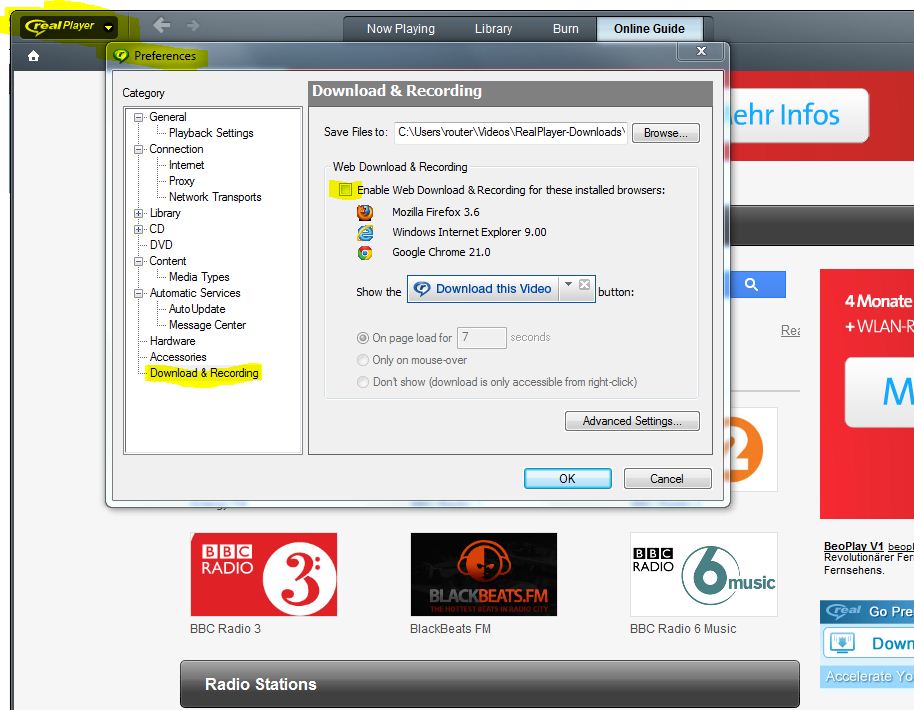This screenshot has height=710, width=914.
Task: Select AutoUpdate in category tree
Action: point(197,309)
